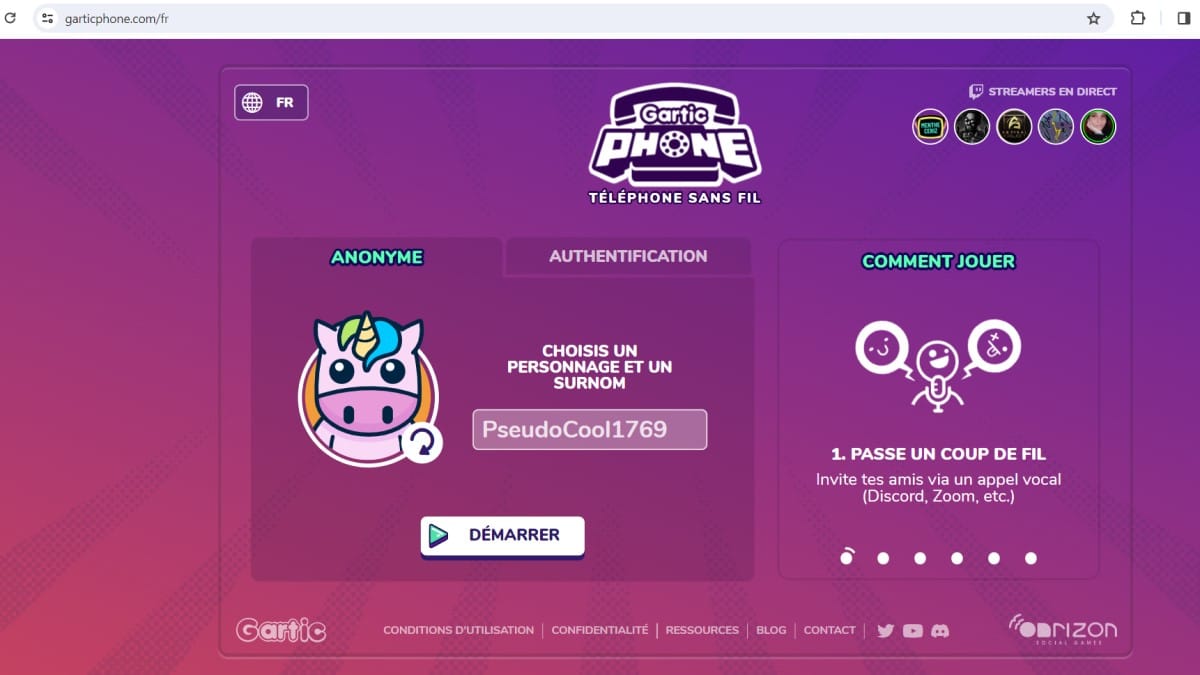1200x675 pixels.
Task: Open the Confidentialité link
Action: coord(600,630)
